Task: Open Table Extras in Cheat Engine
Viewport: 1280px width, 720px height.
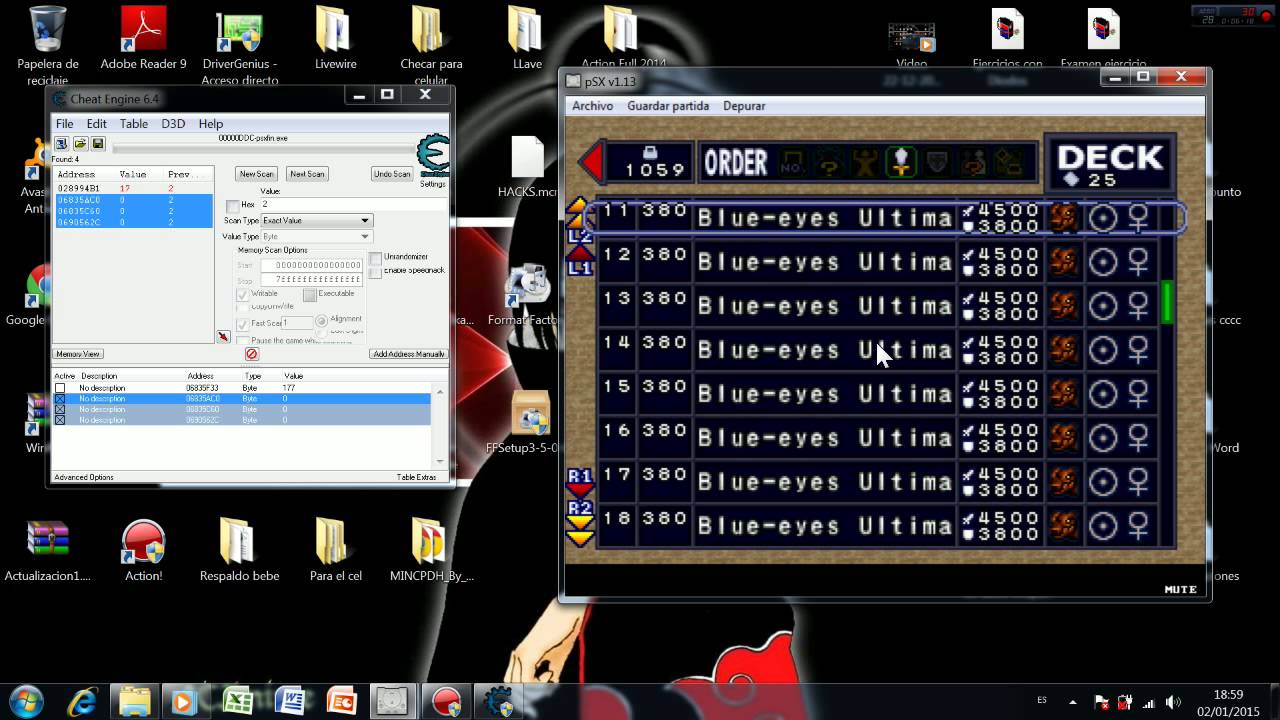Action: pos(416,477)
